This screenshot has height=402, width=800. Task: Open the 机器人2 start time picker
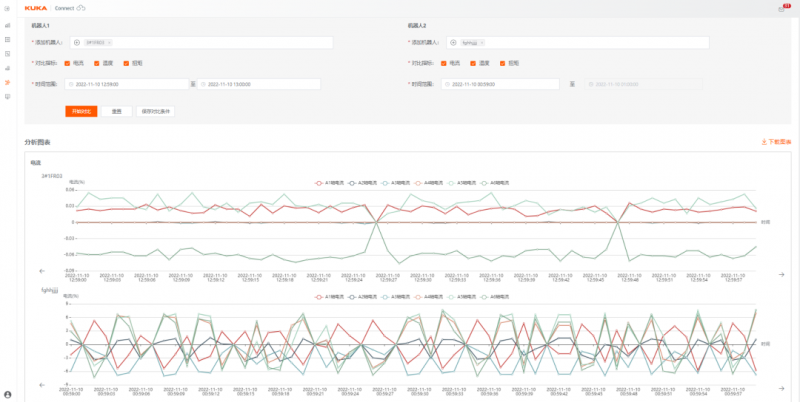[500, 84]
